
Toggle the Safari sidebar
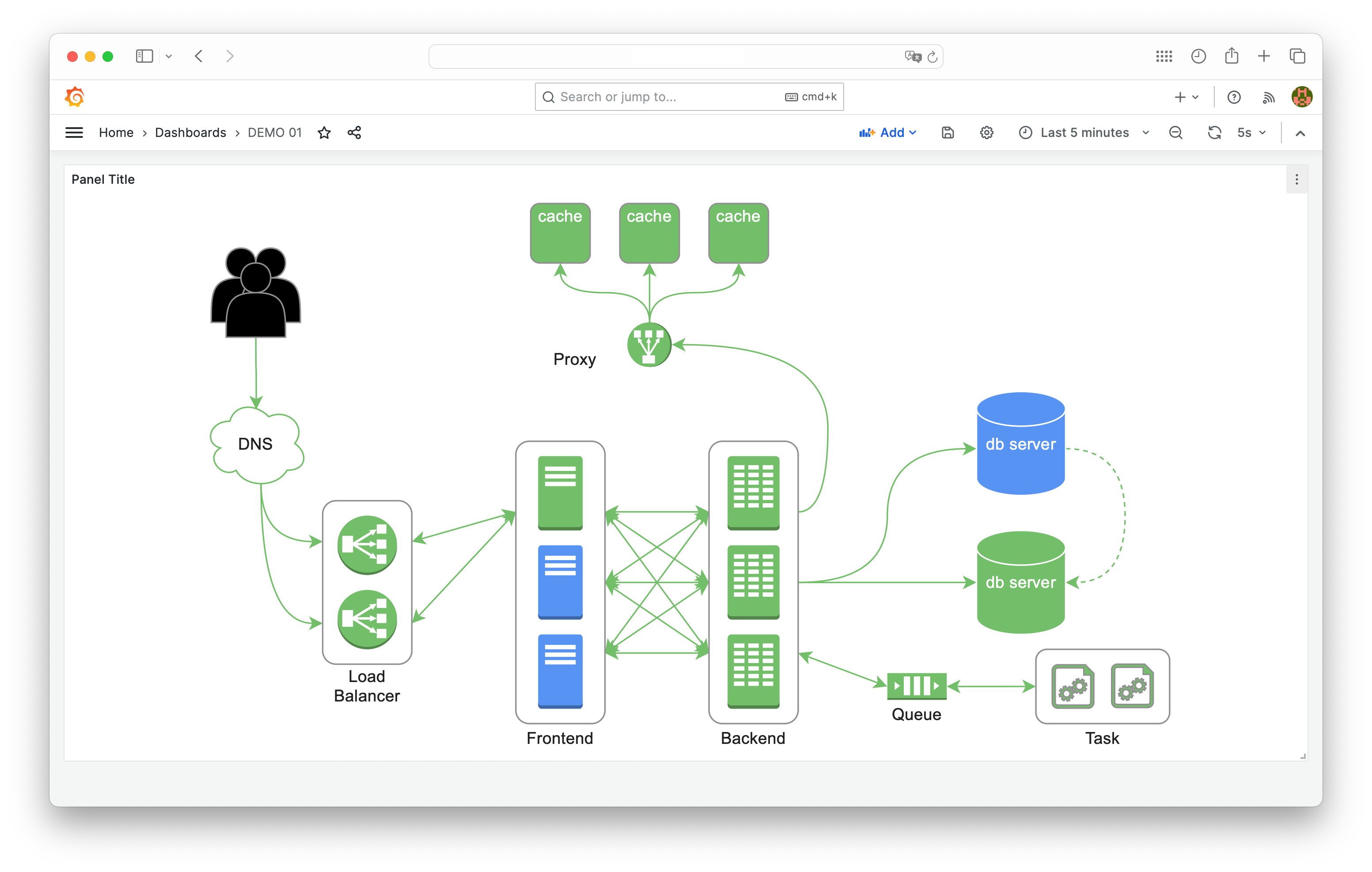click(144, 56)
